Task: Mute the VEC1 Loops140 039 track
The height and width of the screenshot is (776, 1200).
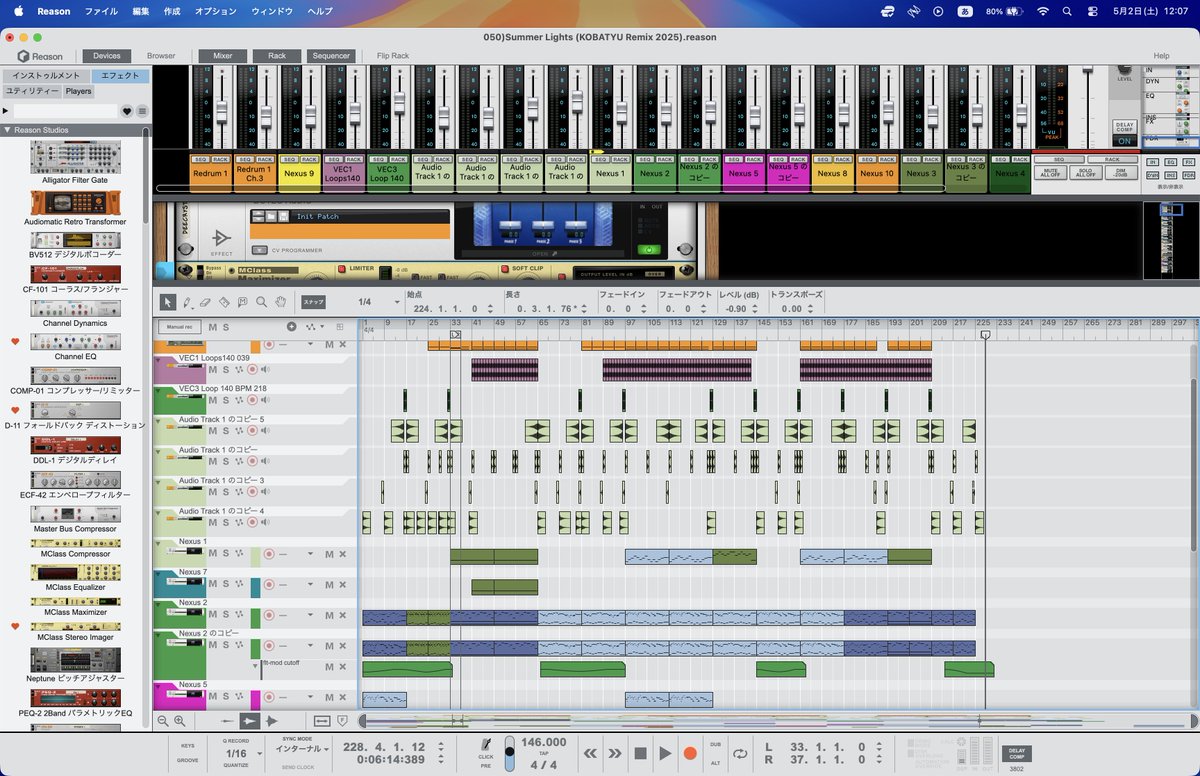Action: pos(212,370)
